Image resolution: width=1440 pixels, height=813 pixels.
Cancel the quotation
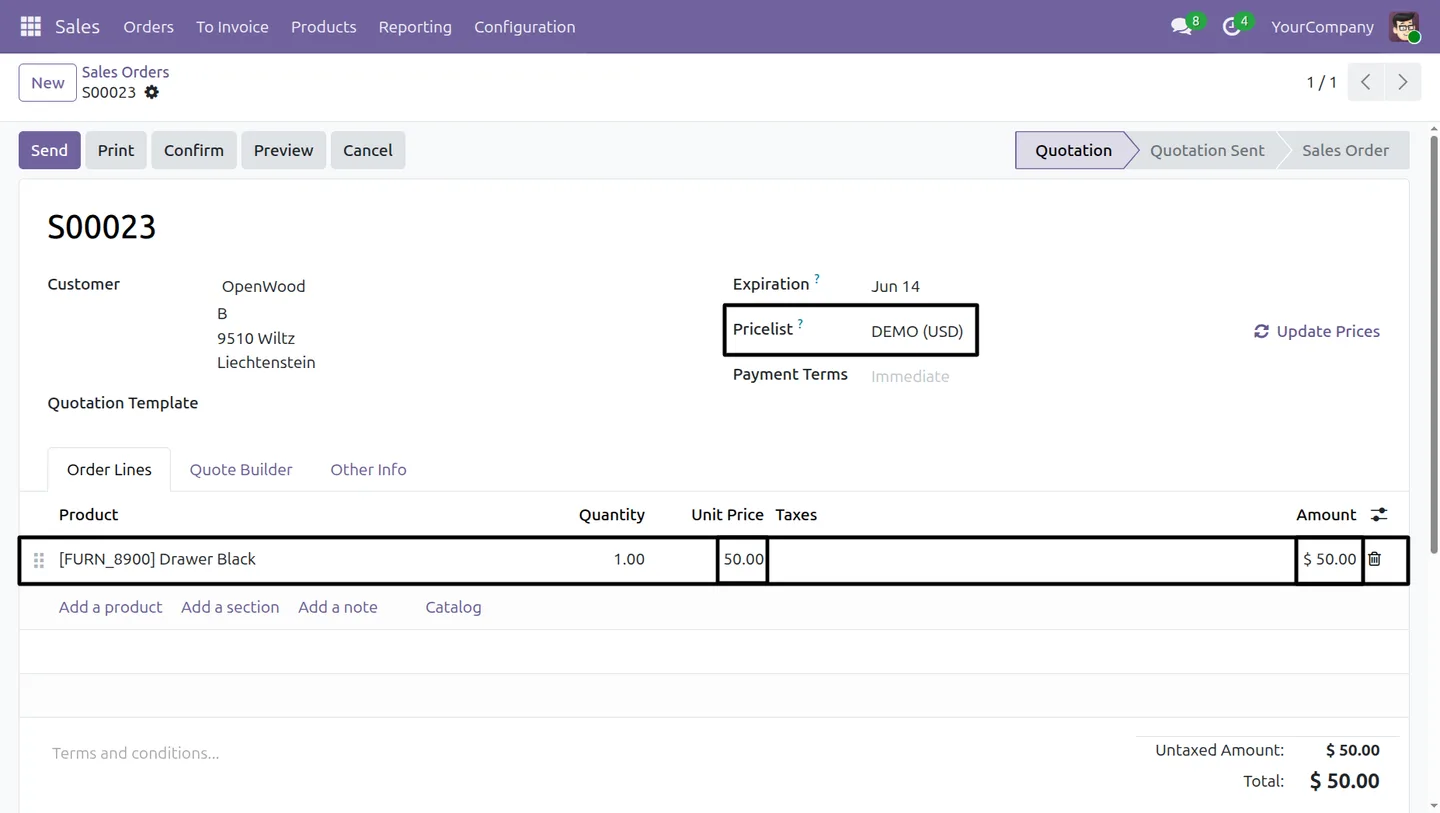pyautogui.click(x=368, y=150)
